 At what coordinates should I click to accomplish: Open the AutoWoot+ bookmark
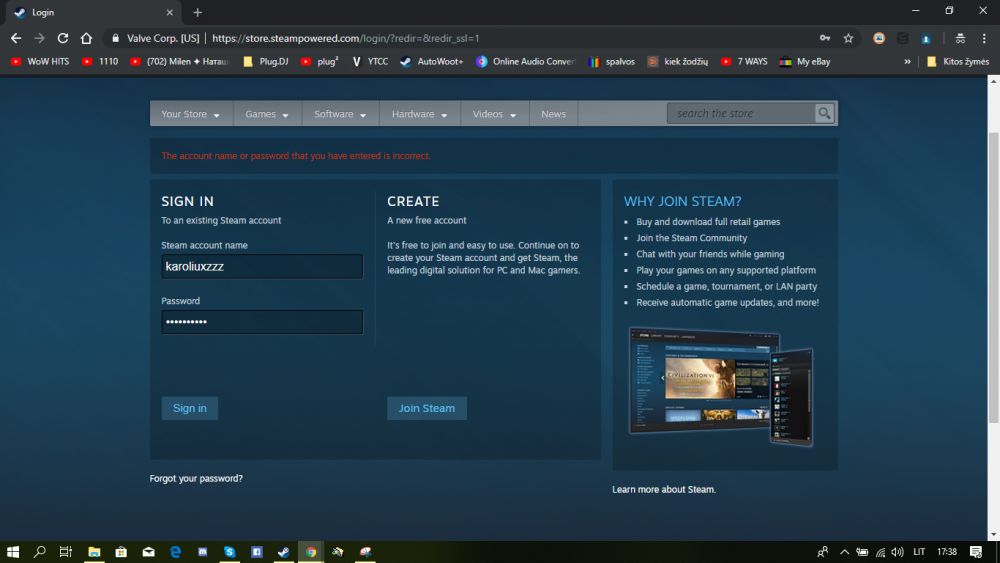click(x=432, y=62)
